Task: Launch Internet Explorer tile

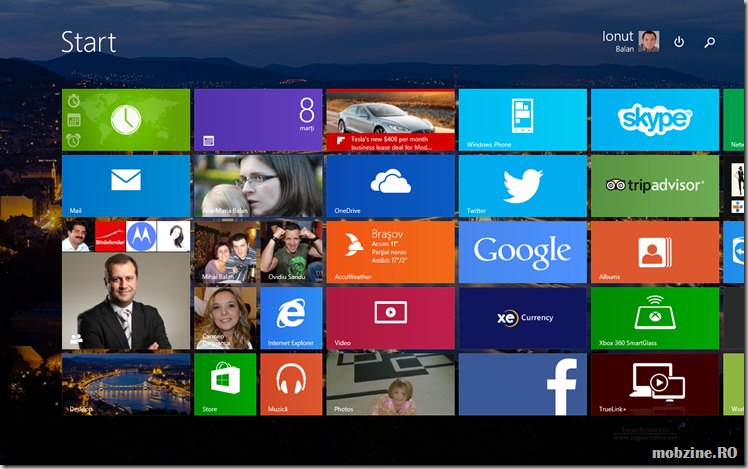Action: (x=291, y=318)
